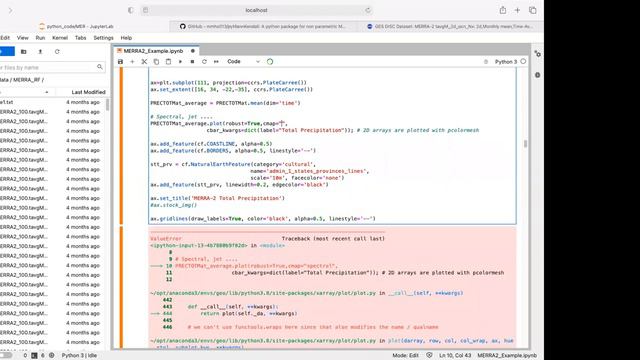Click the file browser scrollbar

coord(108,104)
